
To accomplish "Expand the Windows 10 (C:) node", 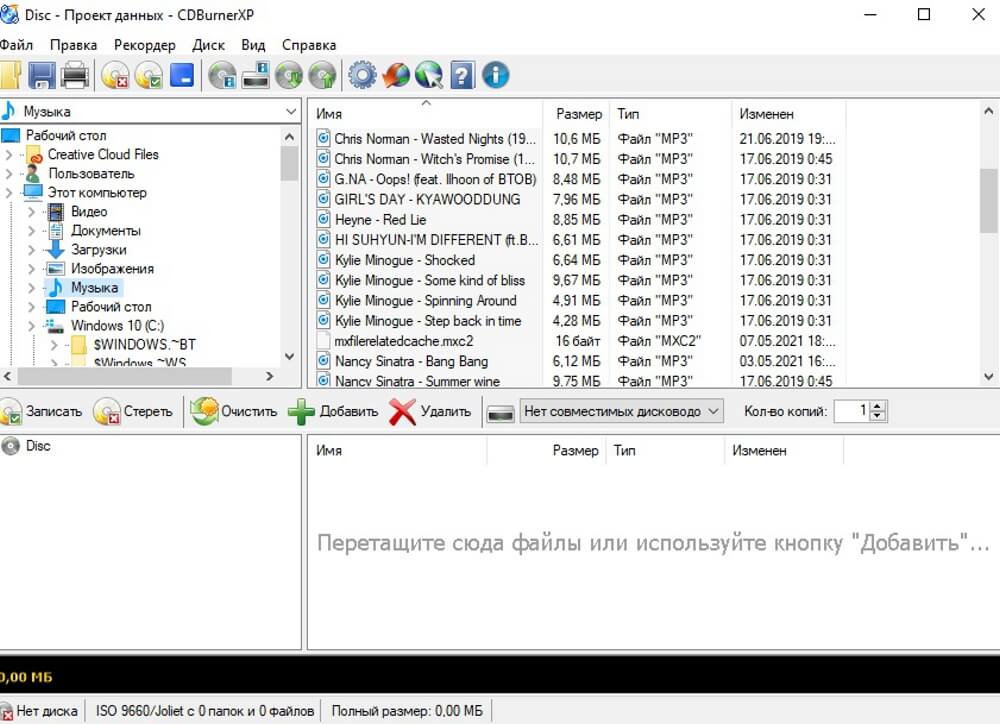I will (x=31, y=326).
